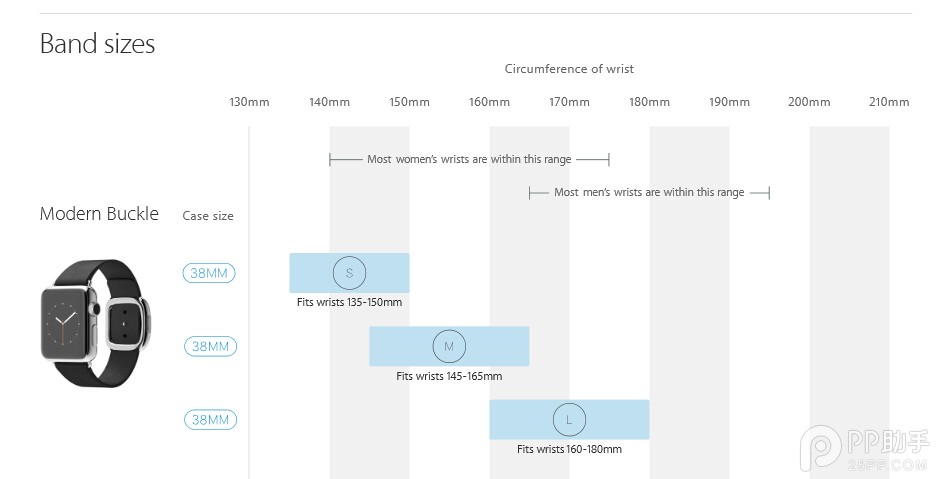Click the blue large band range bar
940x479 pixels.
(569, 420)
